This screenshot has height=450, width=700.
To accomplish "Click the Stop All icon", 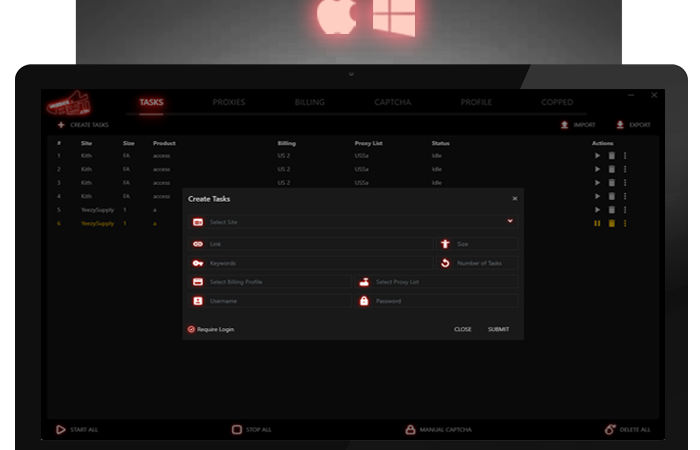I will (x=237, y=429).
